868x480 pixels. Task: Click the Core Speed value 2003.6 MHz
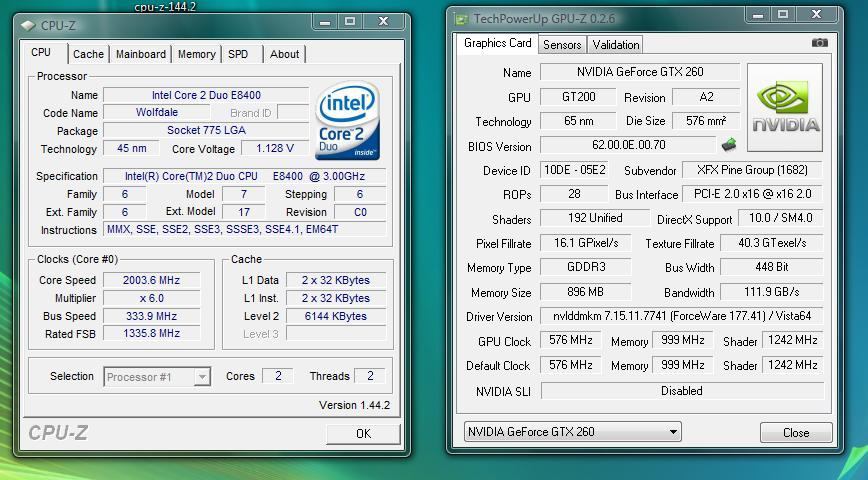point(151,280)
